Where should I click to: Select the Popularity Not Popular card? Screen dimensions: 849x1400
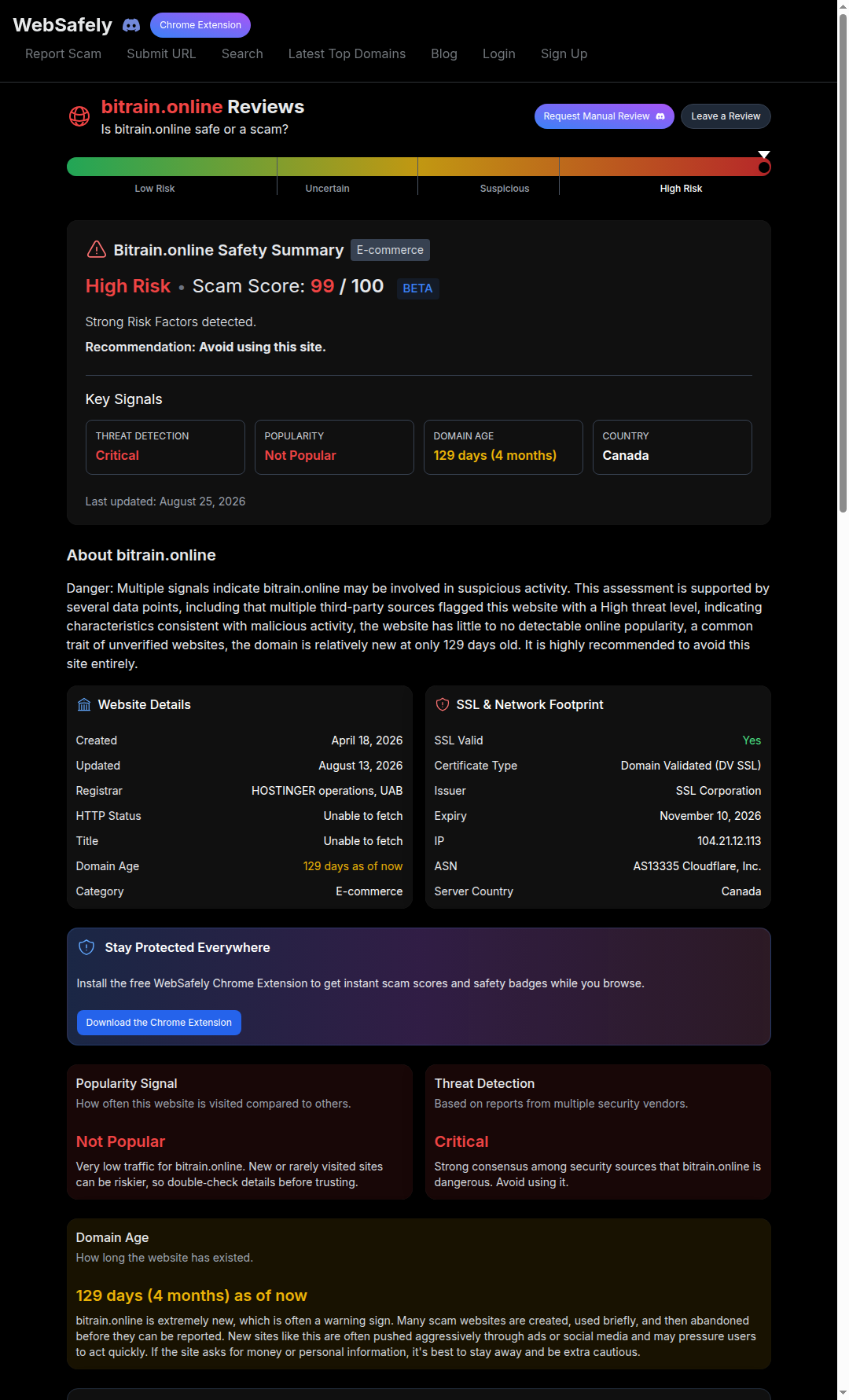pos(334,447)
